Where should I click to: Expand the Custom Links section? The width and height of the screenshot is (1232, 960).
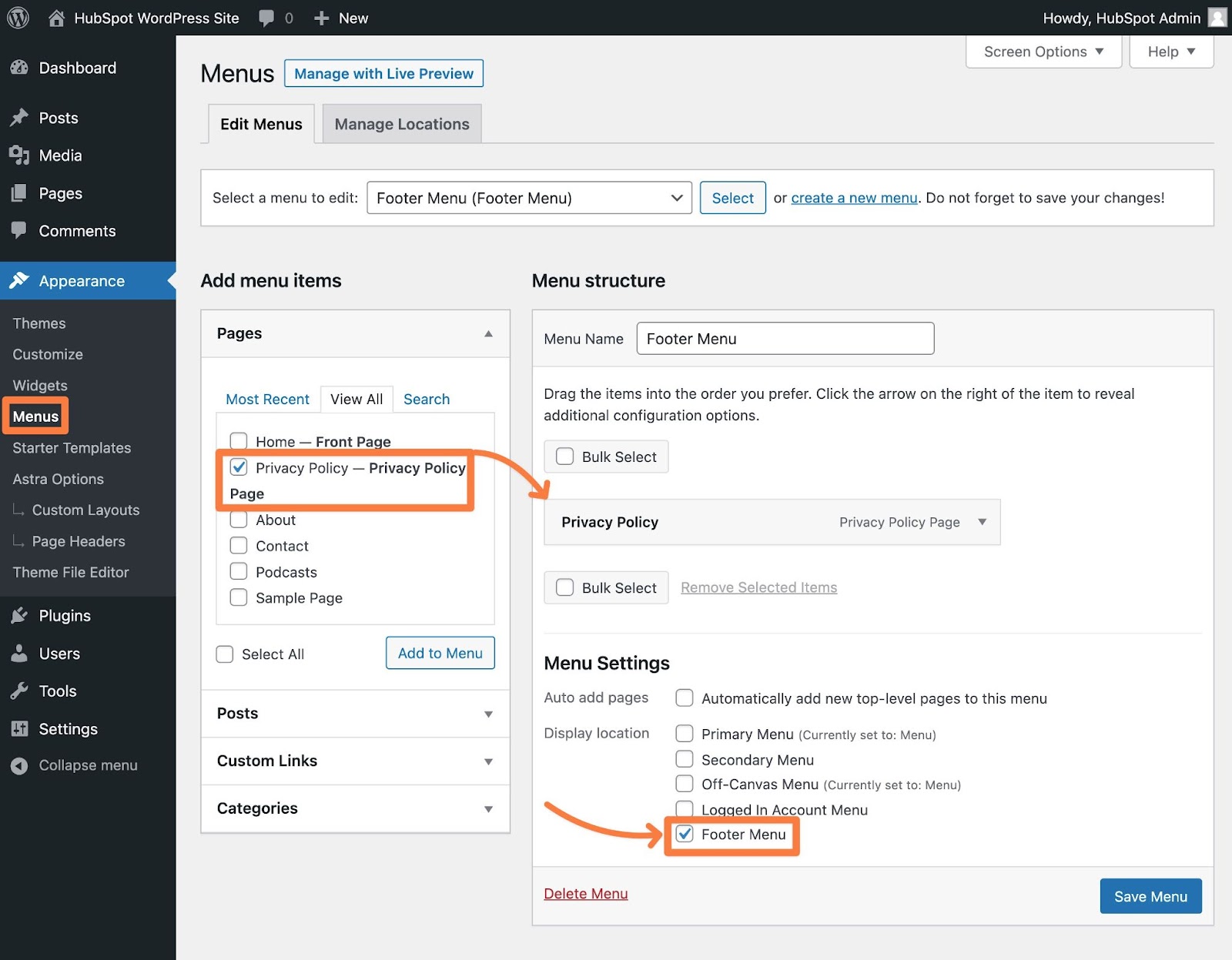pos(355,761)
